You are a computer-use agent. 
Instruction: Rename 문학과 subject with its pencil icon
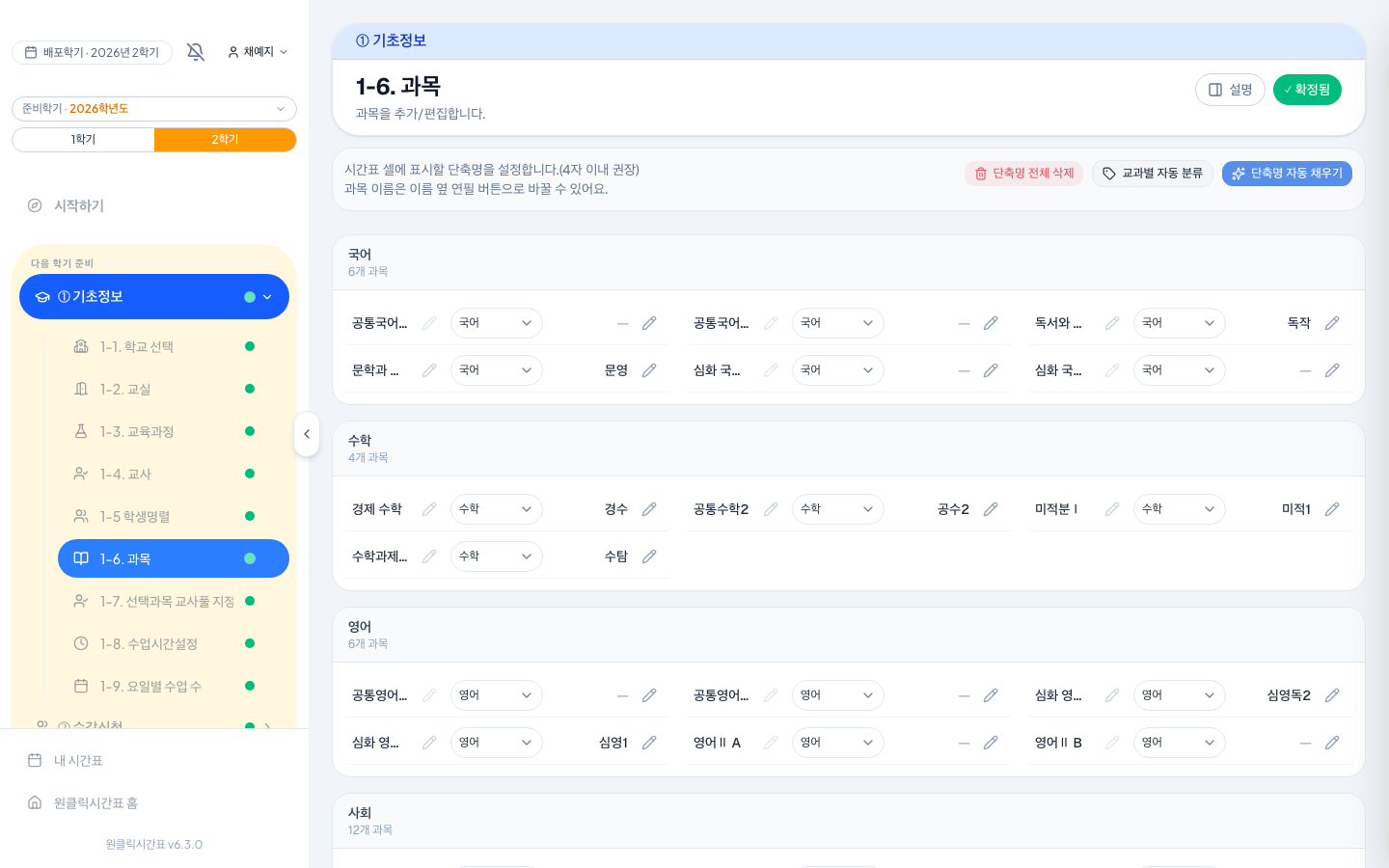[x=429, y=370]
